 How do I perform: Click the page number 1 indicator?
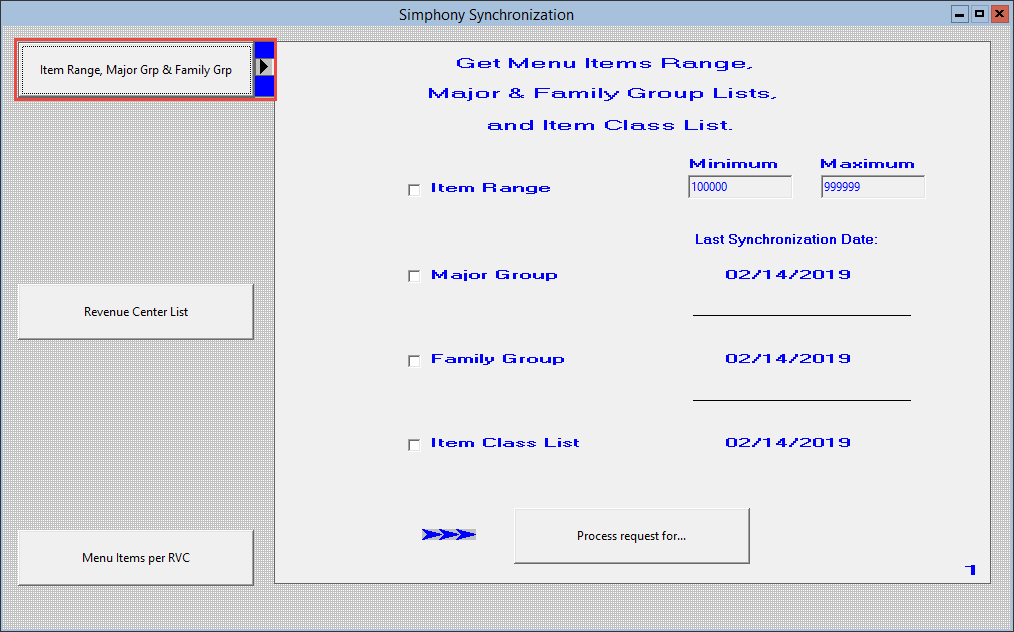pos(970,570)
